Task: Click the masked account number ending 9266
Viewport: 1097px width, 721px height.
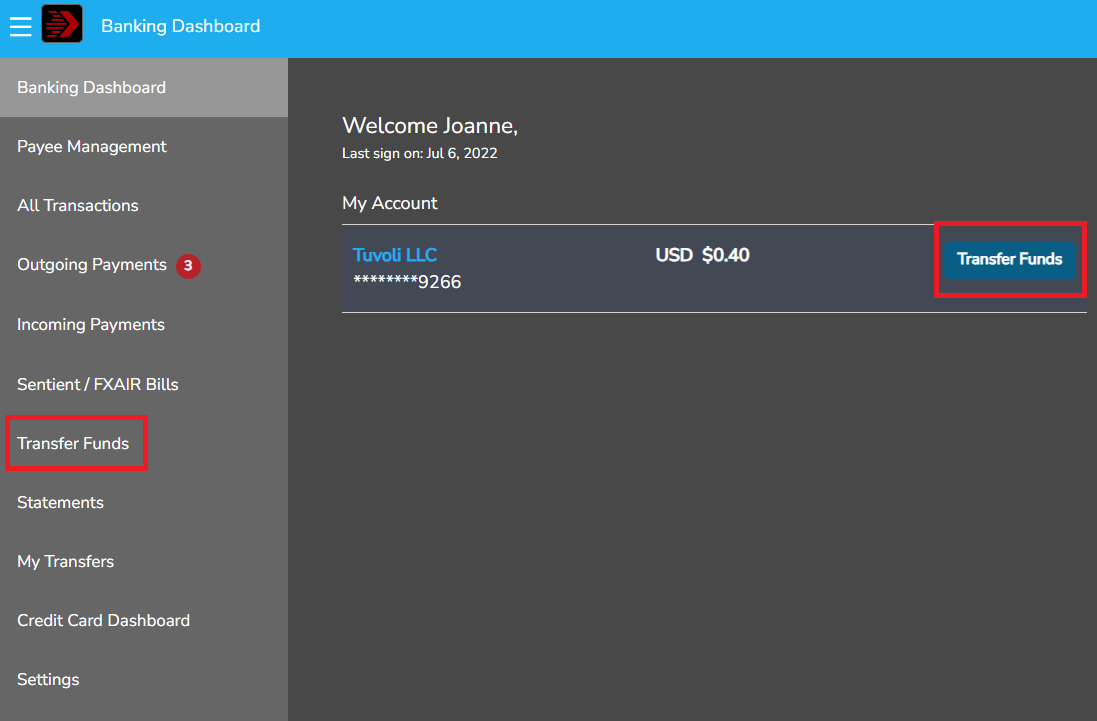Action: coord(407,282)
